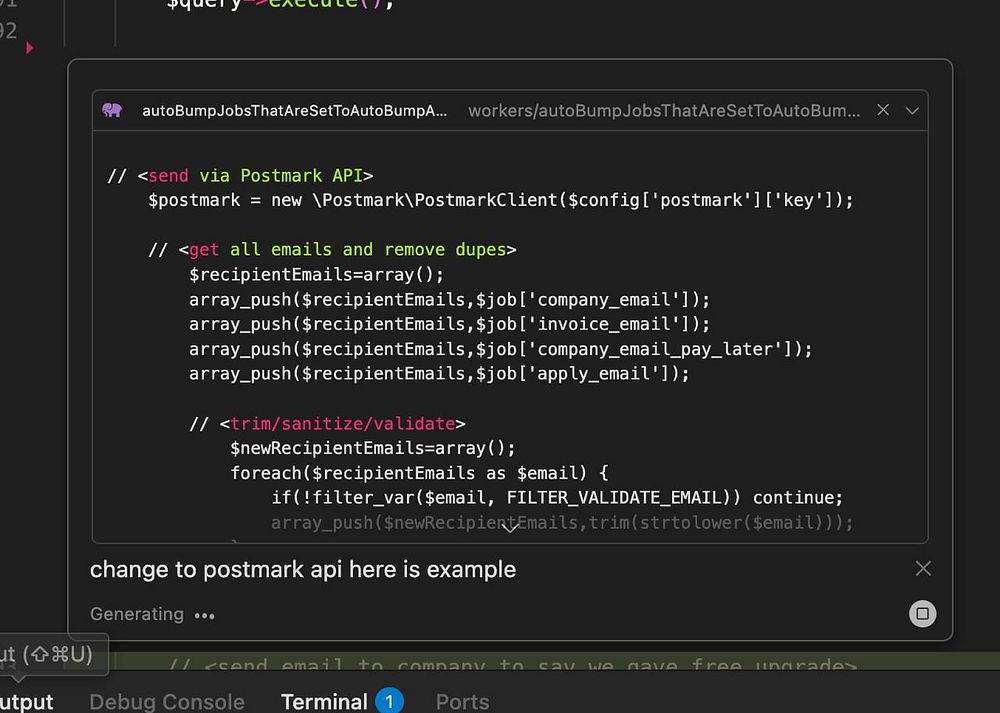The image size is (1000, 713).
Task: Click the line '$recipientEmails=array();'
Action: 316,275
